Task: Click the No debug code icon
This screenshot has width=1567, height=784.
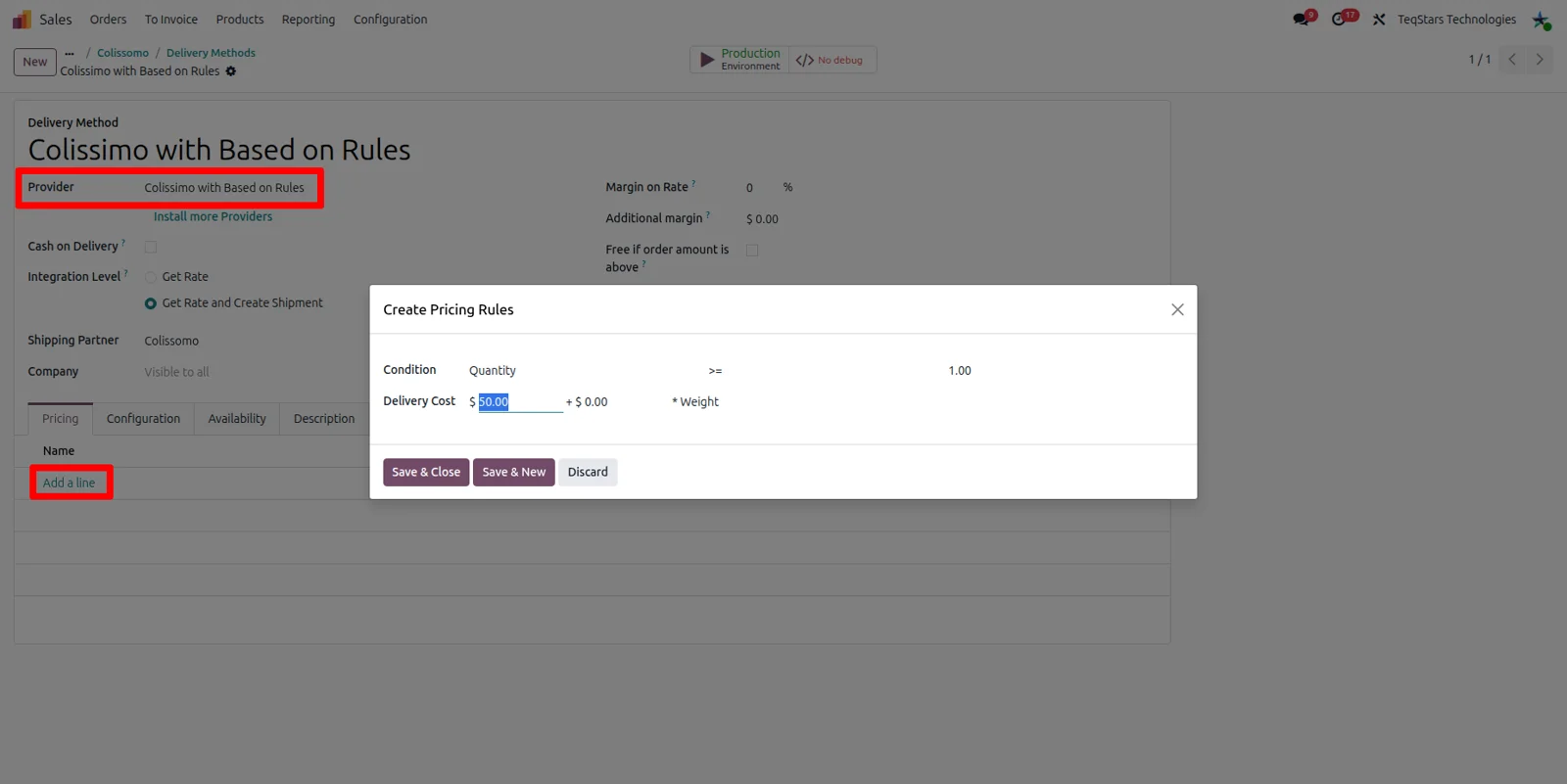Action: coord(805,60)
